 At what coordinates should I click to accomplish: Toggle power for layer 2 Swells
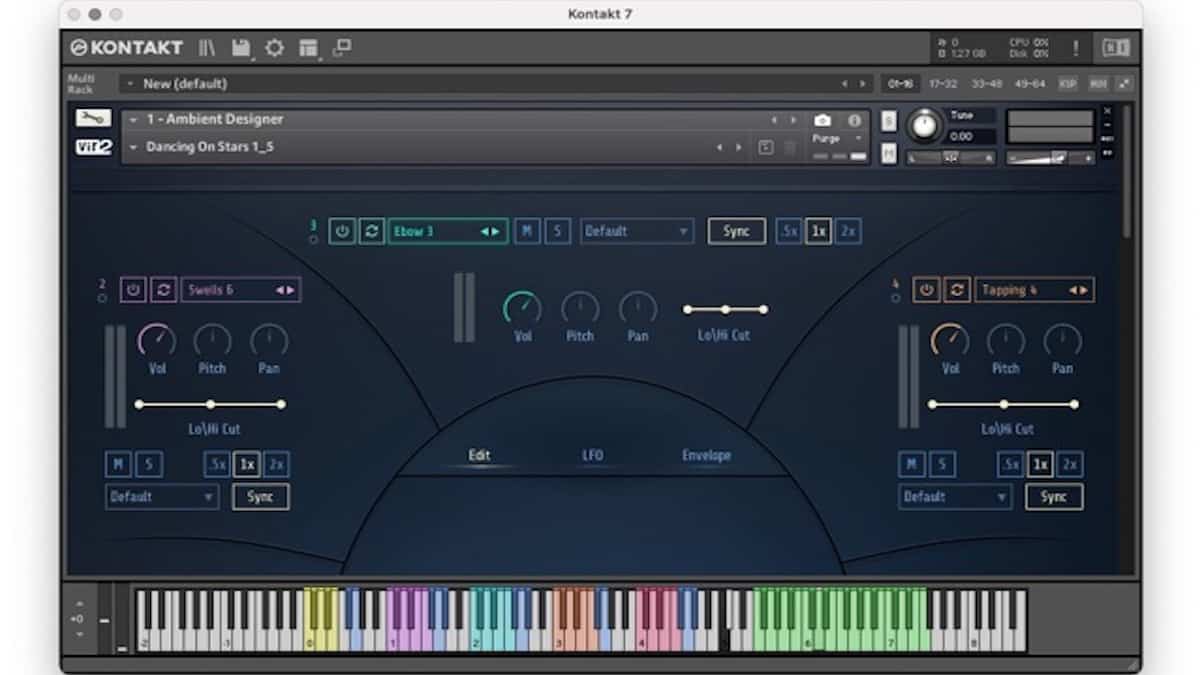pyautogui.click(x=134, y=290)
